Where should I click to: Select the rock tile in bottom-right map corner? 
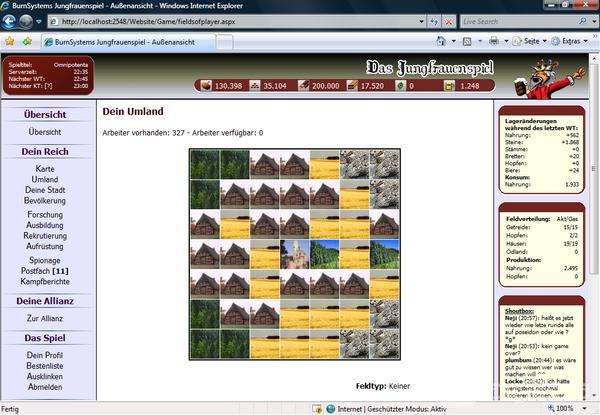385,344
